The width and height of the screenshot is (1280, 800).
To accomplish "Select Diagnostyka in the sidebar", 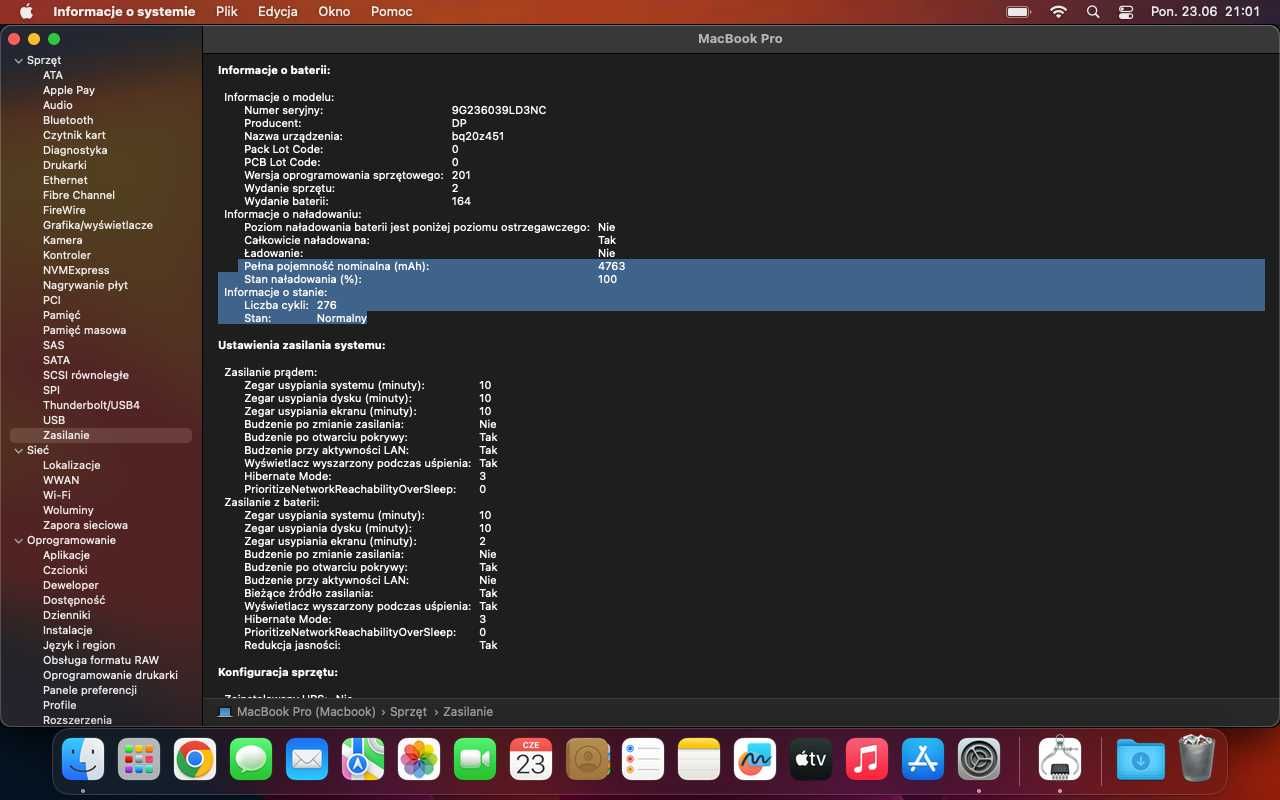I will click(75, 150).
